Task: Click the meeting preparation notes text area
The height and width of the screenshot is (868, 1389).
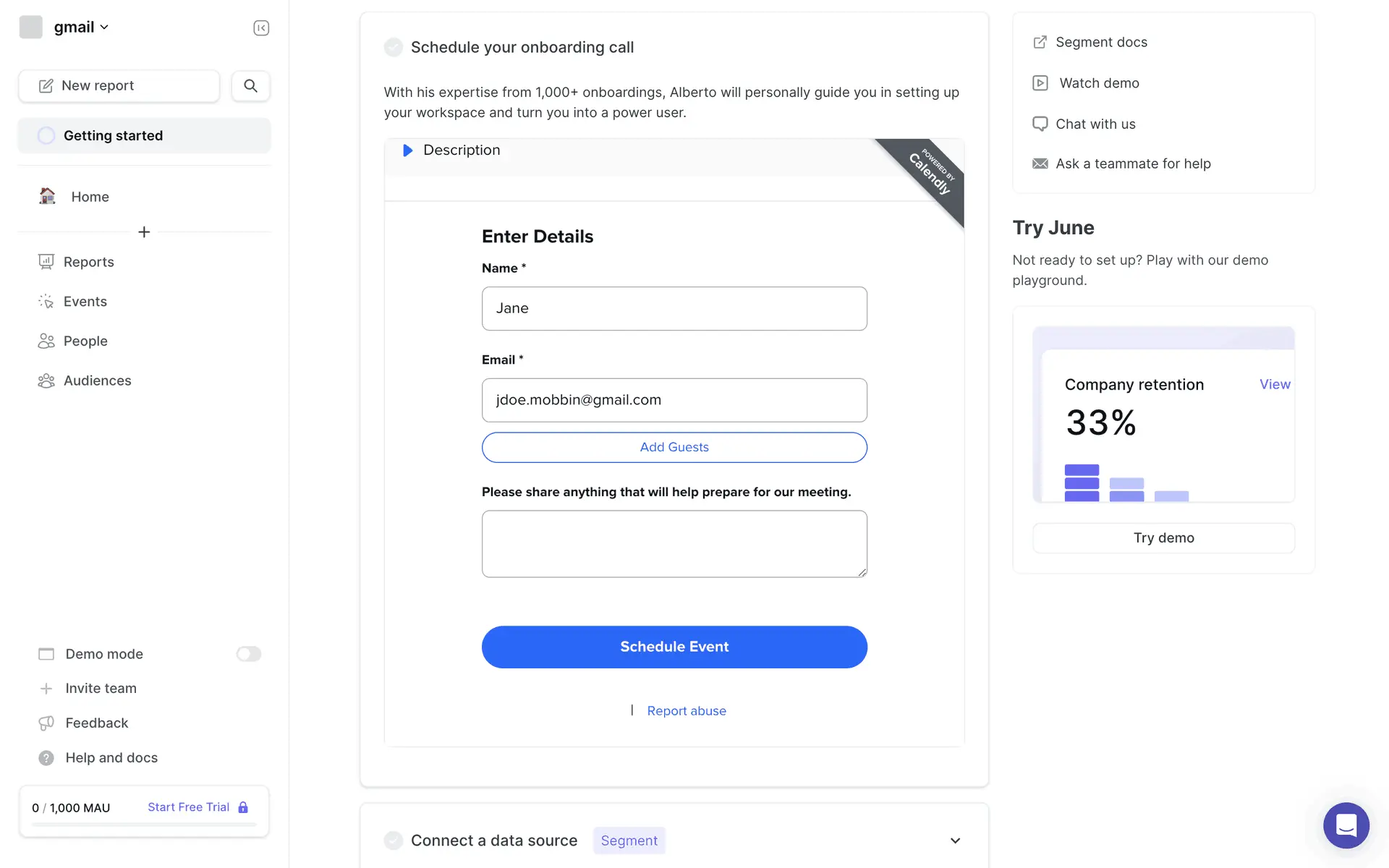Action: [x=674, y=544]
